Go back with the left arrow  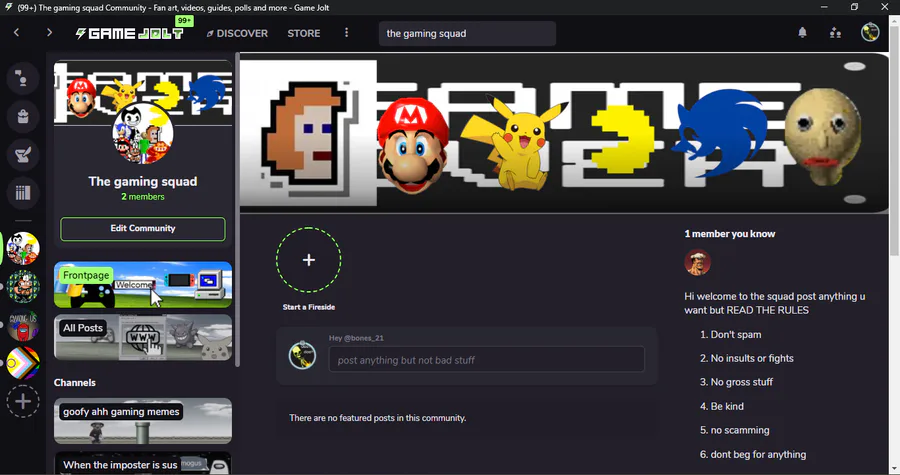pos(17,33)
